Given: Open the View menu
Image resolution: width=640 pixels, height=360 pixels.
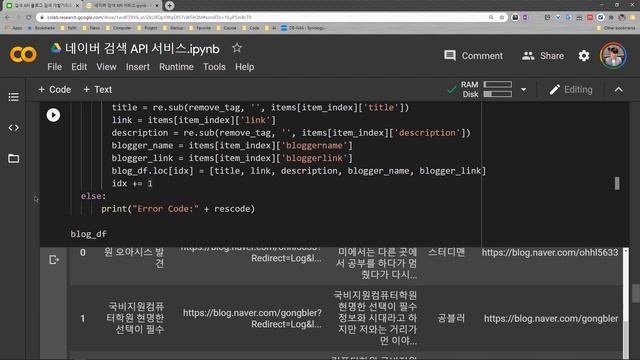Looking at the screenshot, I should (x=107, y=67).
